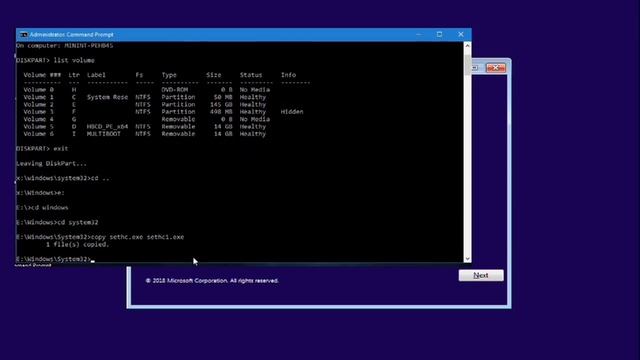Click the 'cd windows' command line

click(x=42, y=208)
